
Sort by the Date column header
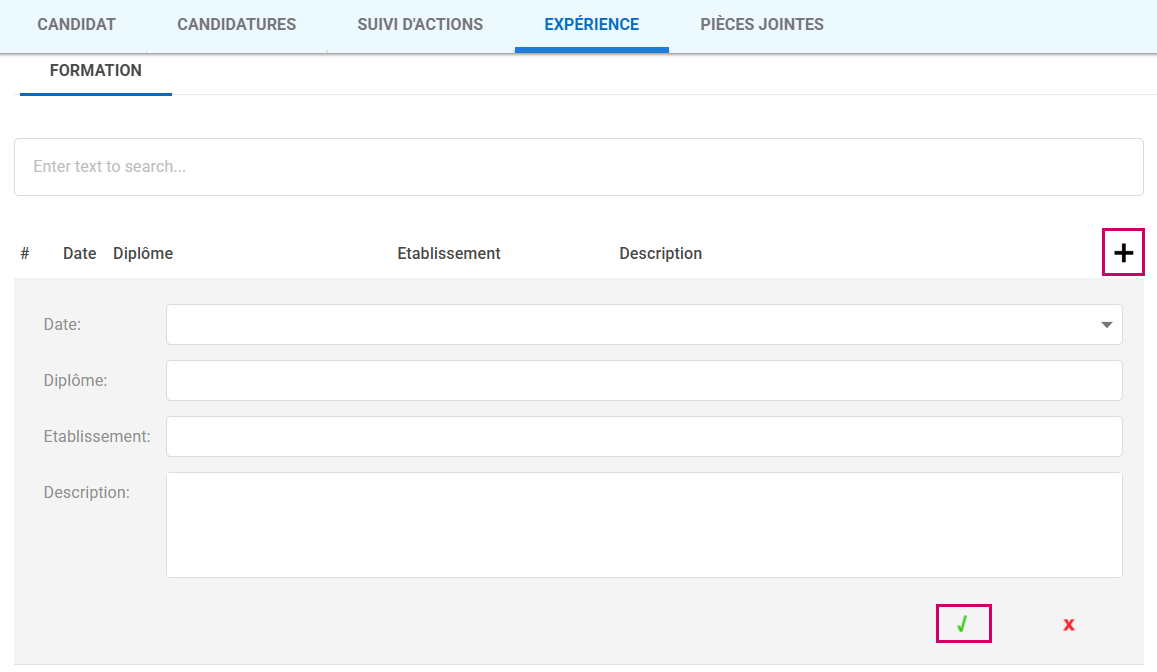coord(79,254)
